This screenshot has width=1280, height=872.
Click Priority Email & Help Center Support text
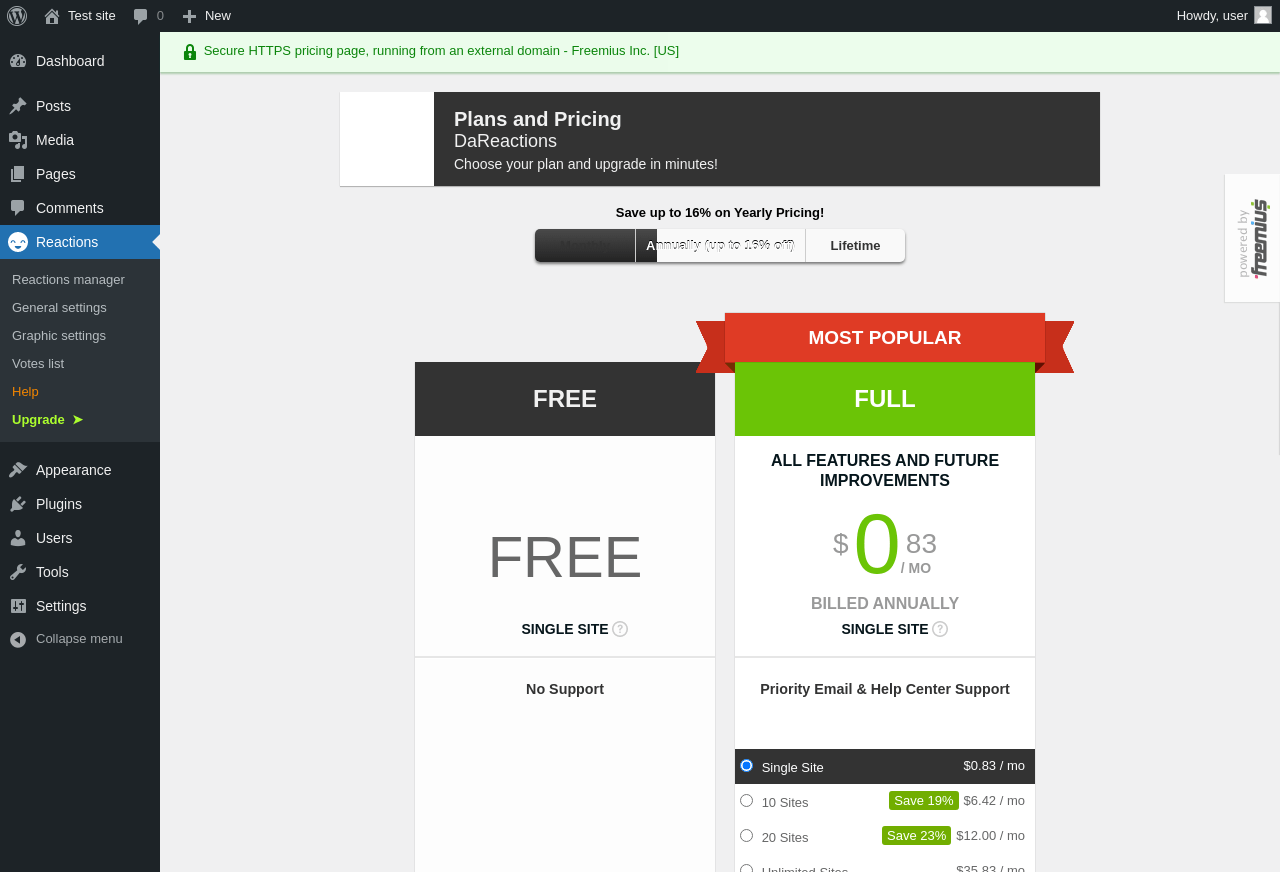(x=885, y=689)
